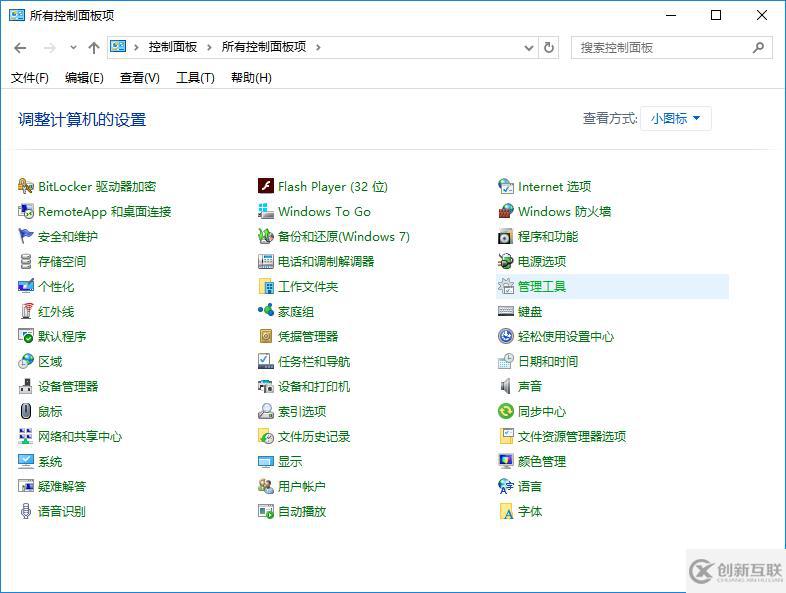Open the 语言 link

pos(530,487)
